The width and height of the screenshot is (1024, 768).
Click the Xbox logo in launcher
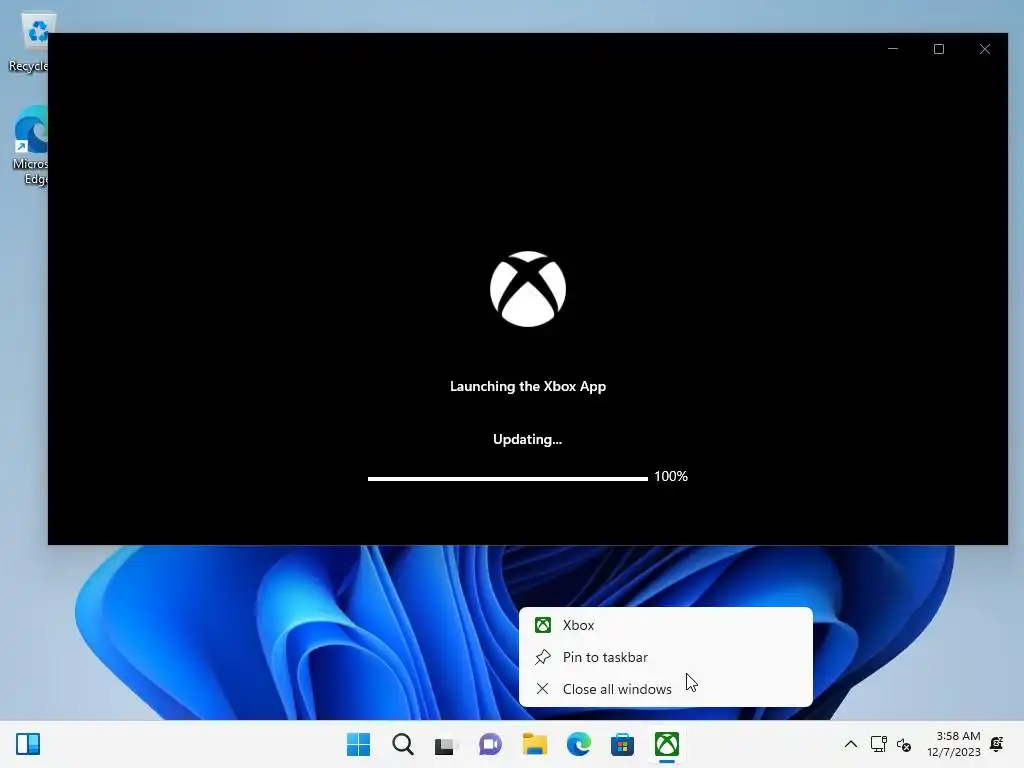[528, 289]
